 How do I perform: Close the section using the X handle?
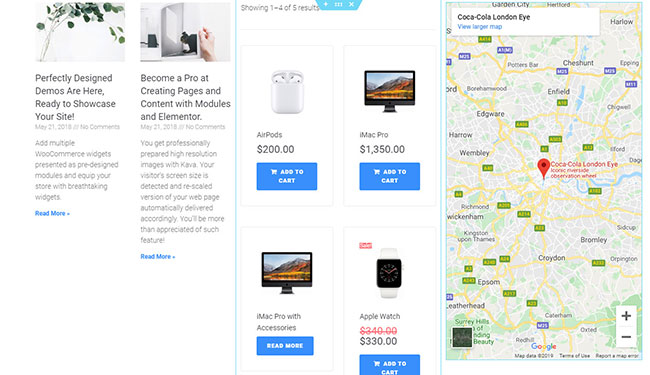point(352,4)
